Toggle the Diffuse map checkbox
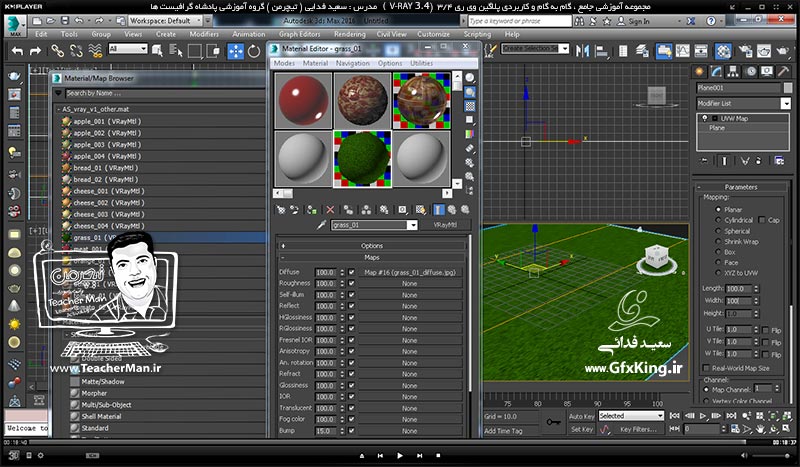This screenshot has height=467, width=800. 351,273
